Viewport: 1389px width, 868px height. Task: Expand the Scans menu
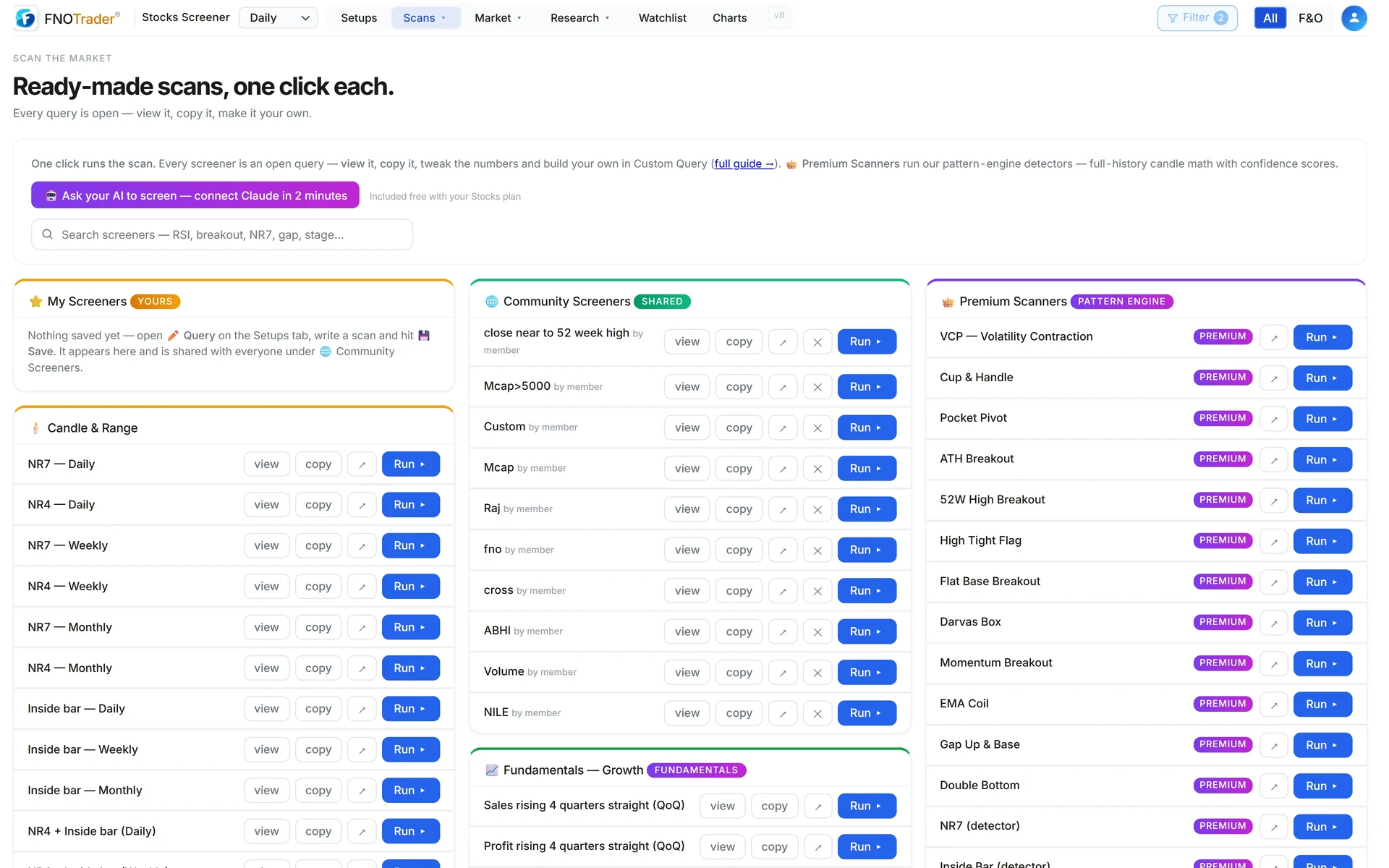pyautogui.click(x=425, y=18)
